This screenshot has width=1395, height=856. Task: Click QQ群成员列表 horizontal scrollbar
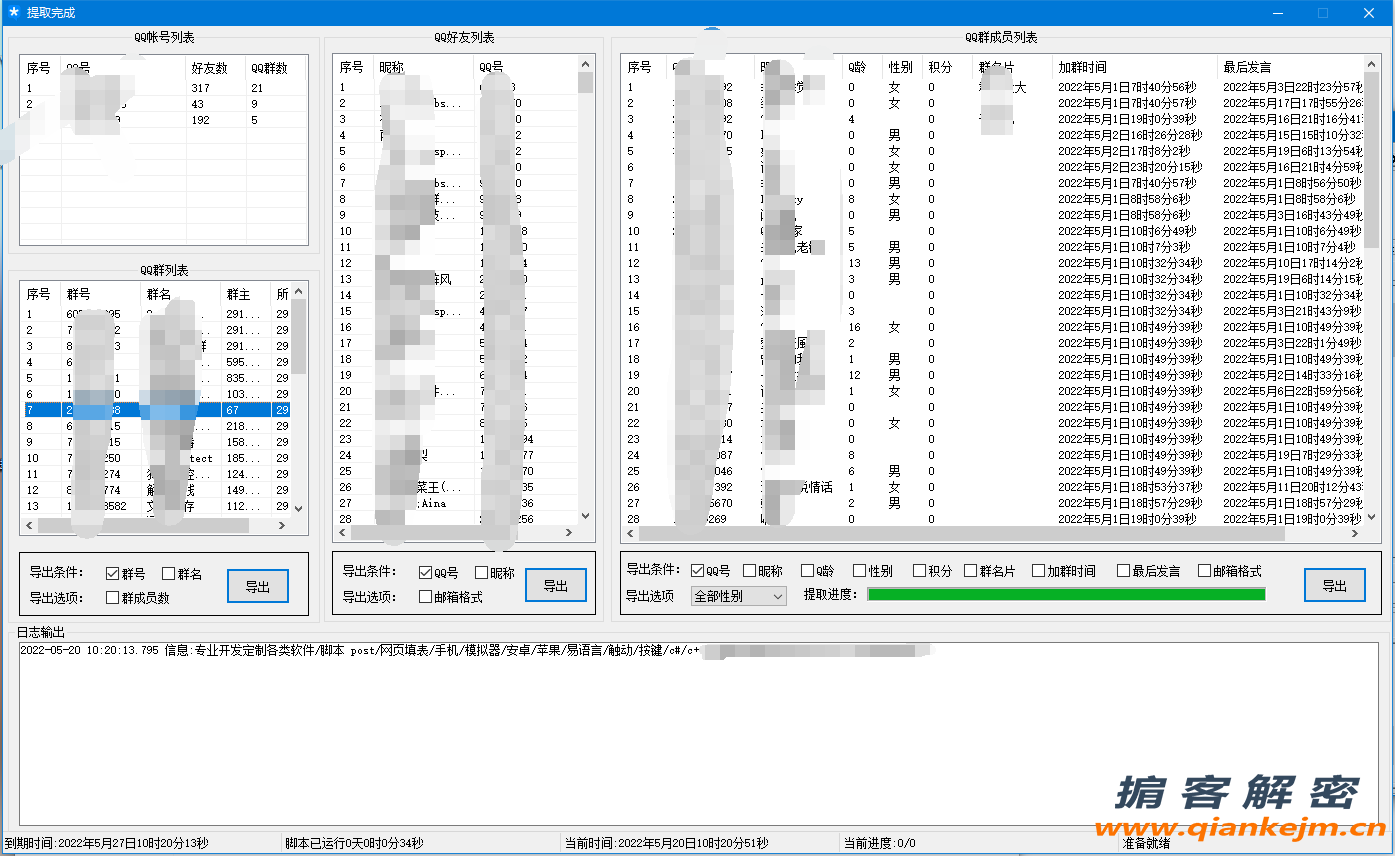[992, 533]
